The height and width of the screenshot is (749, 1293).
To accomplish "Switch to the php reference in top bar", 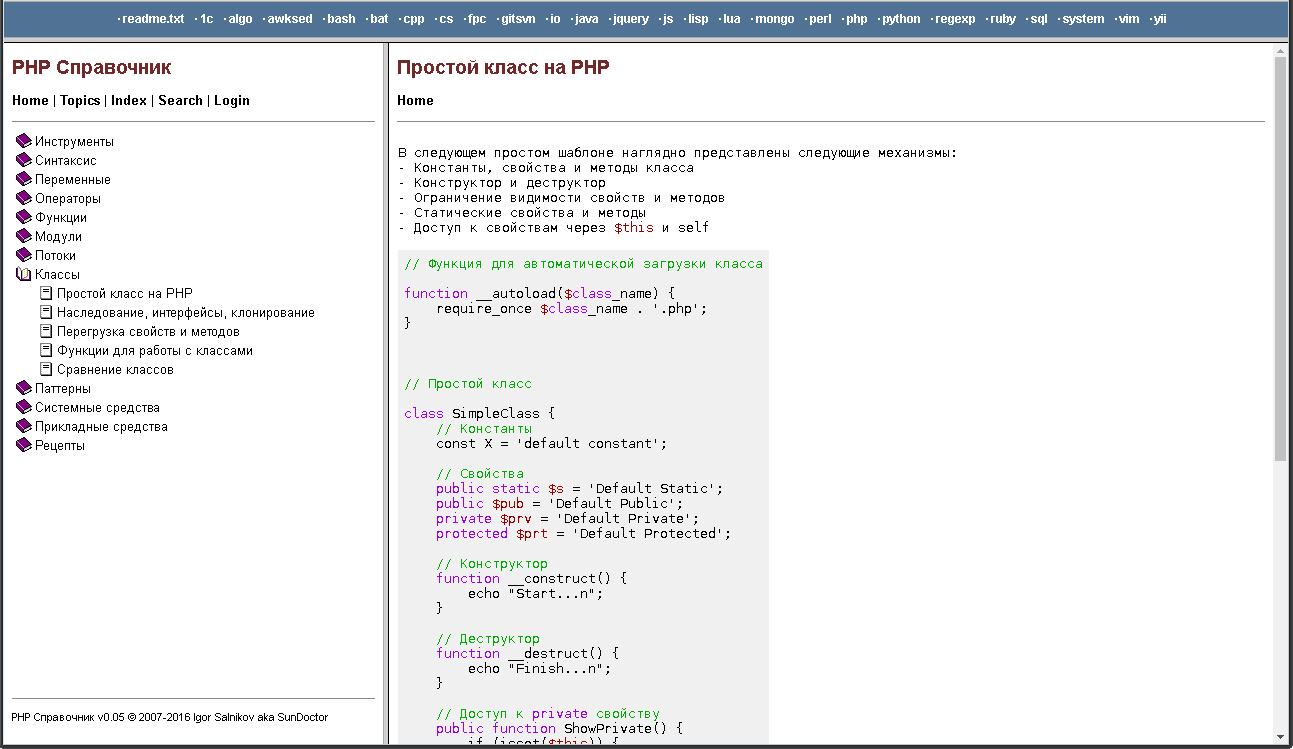I will 856,18.
